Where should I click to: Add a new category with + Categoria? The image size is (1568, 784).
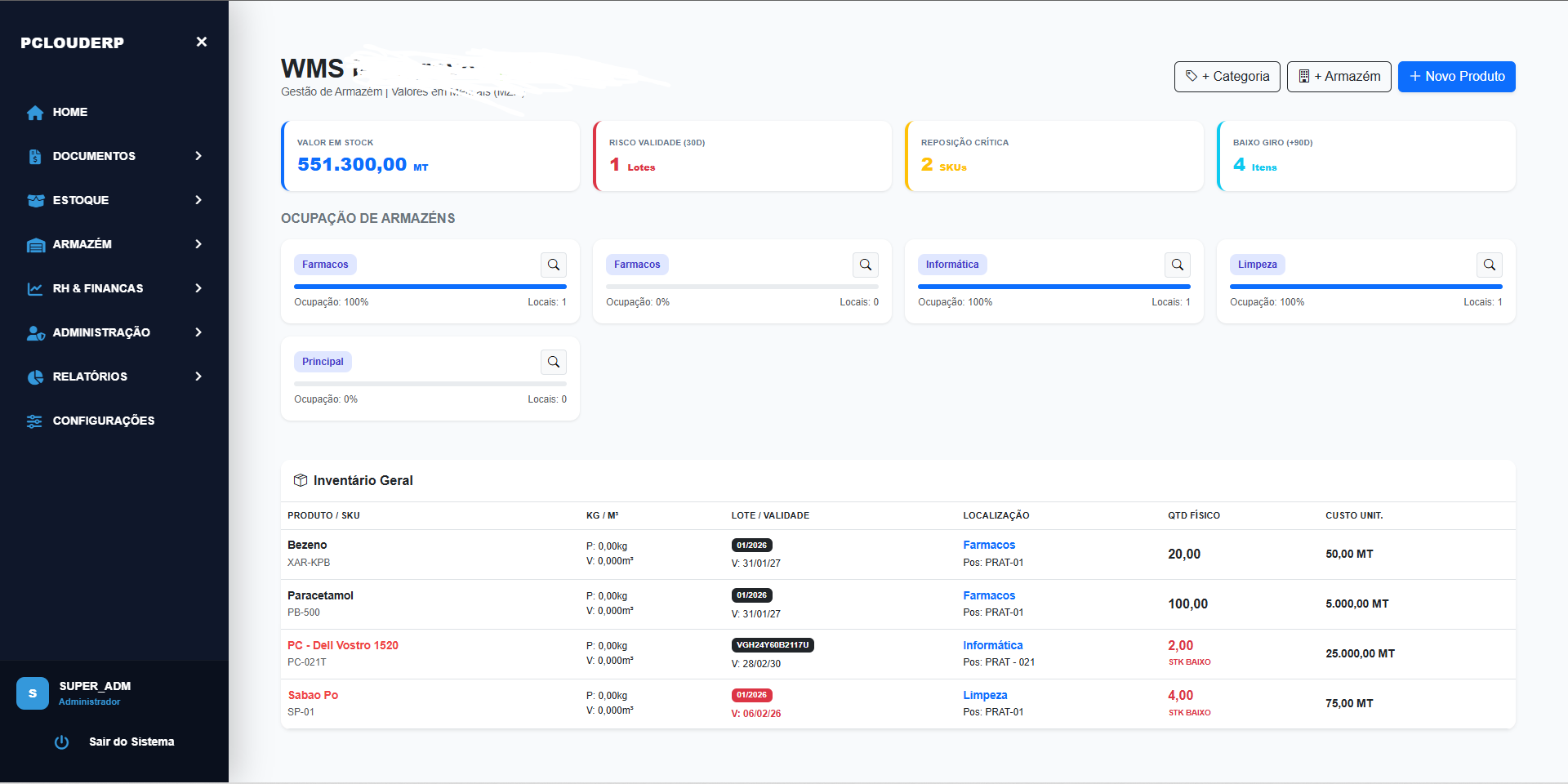click(x=1227, y=77)
